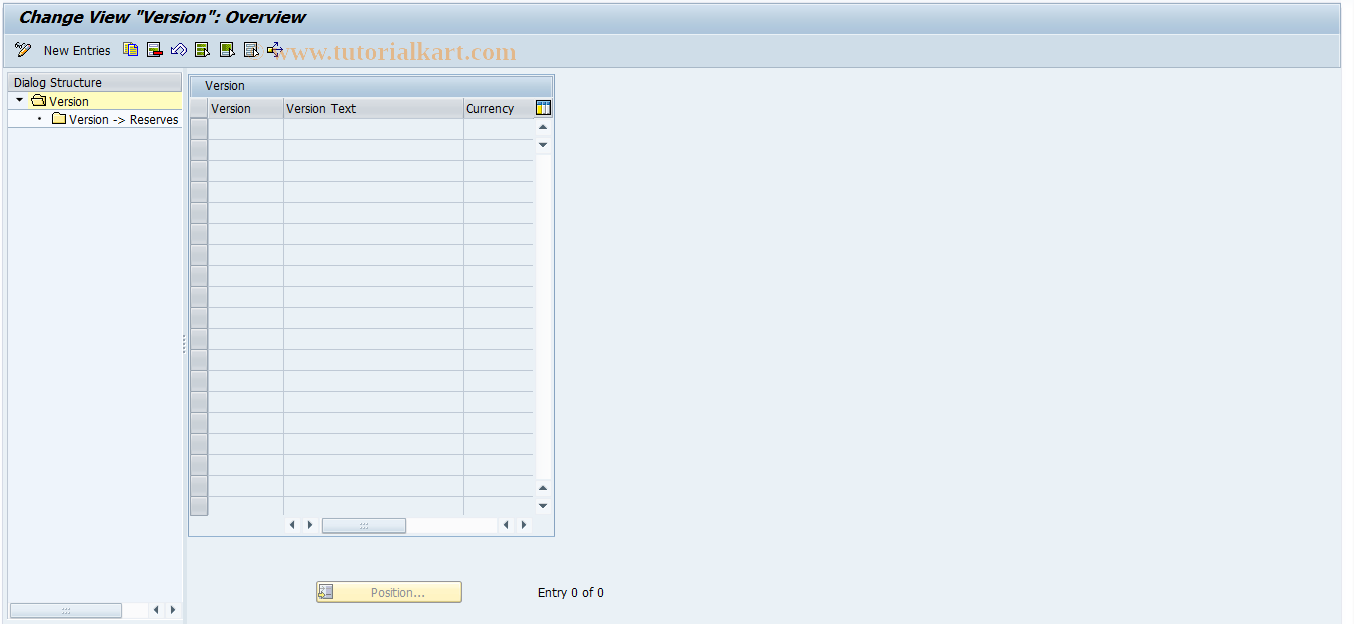
Task: Click the right arrow before the horizontal scrollbar thumb
Action: pyautogui.click(x=310, y=525)
